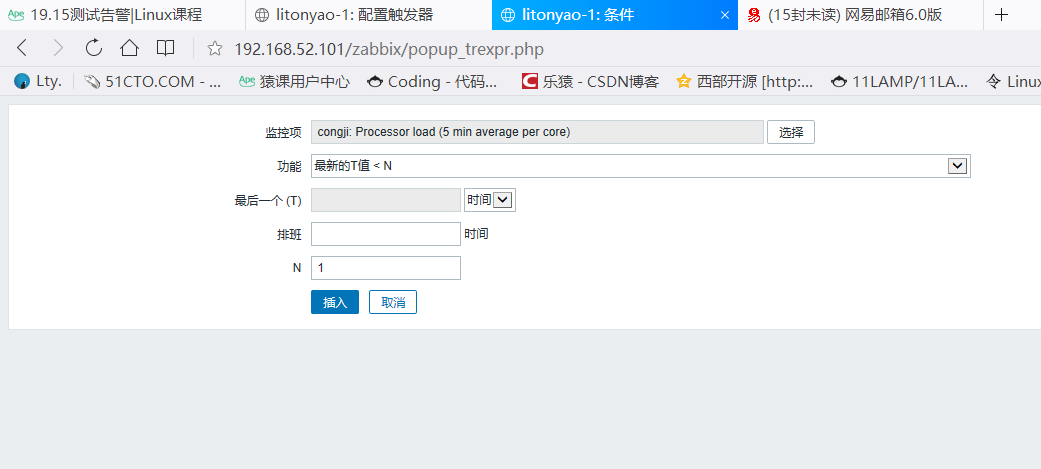Reload the current page

pyautogui.click(x=94, y=48)
